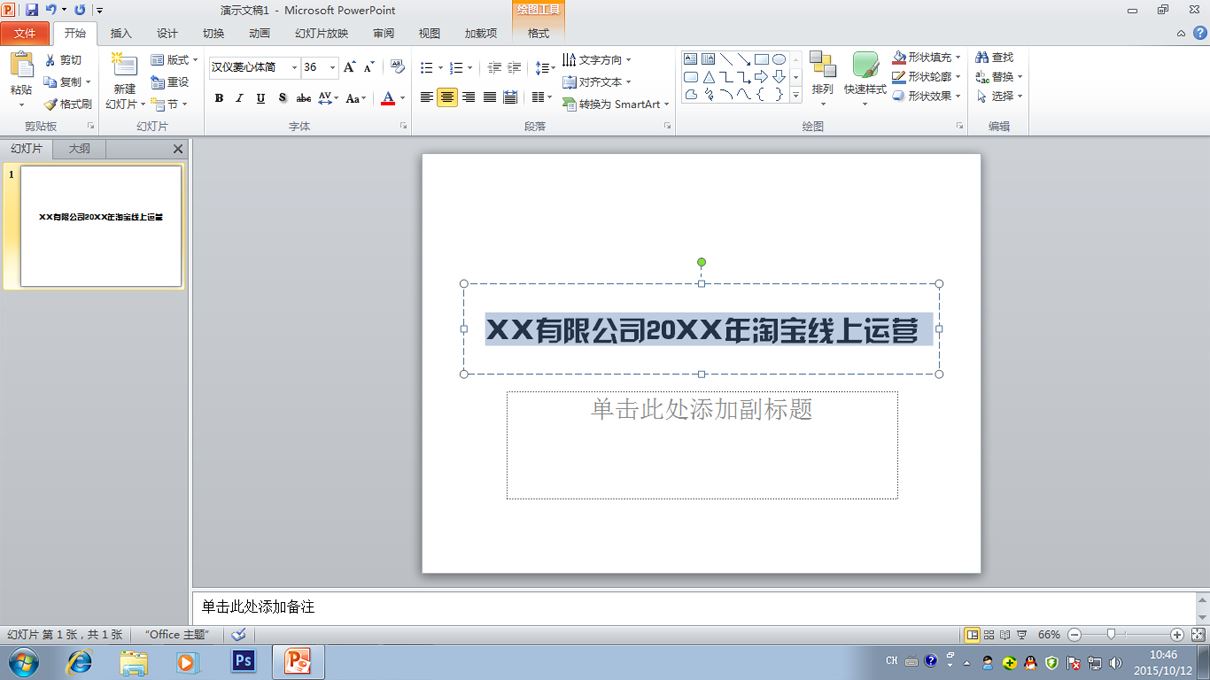This screenshot has height=680, width=1210.
Task: Click the green rotation handle of title box
Action: pos(701,262)
